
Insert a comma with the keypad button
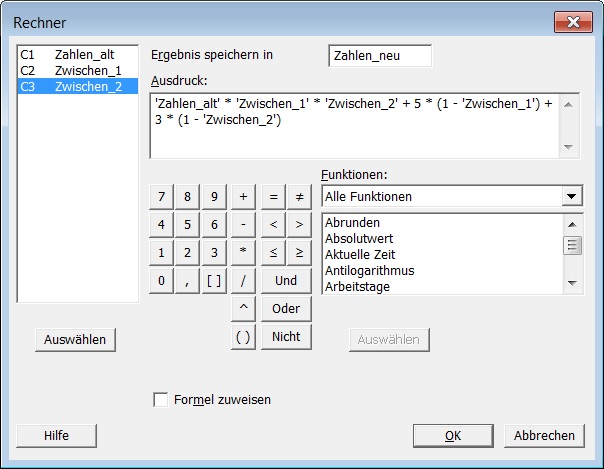point(187,281)
